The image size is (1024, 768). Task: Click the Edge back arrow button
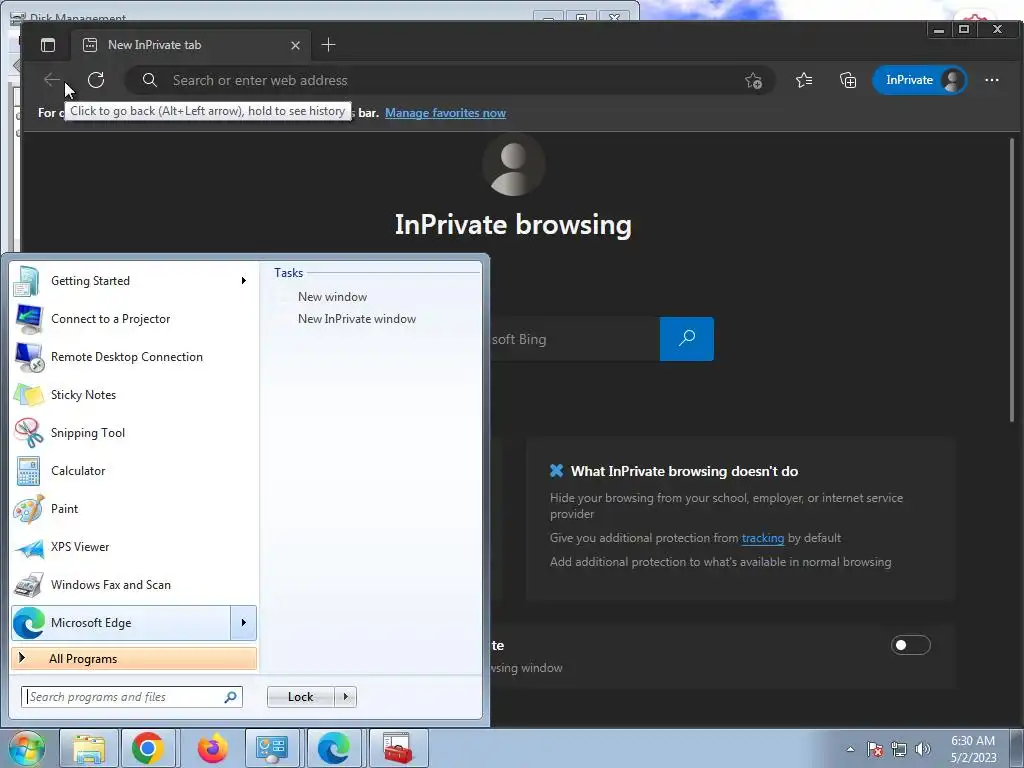(x=52, y=80)
